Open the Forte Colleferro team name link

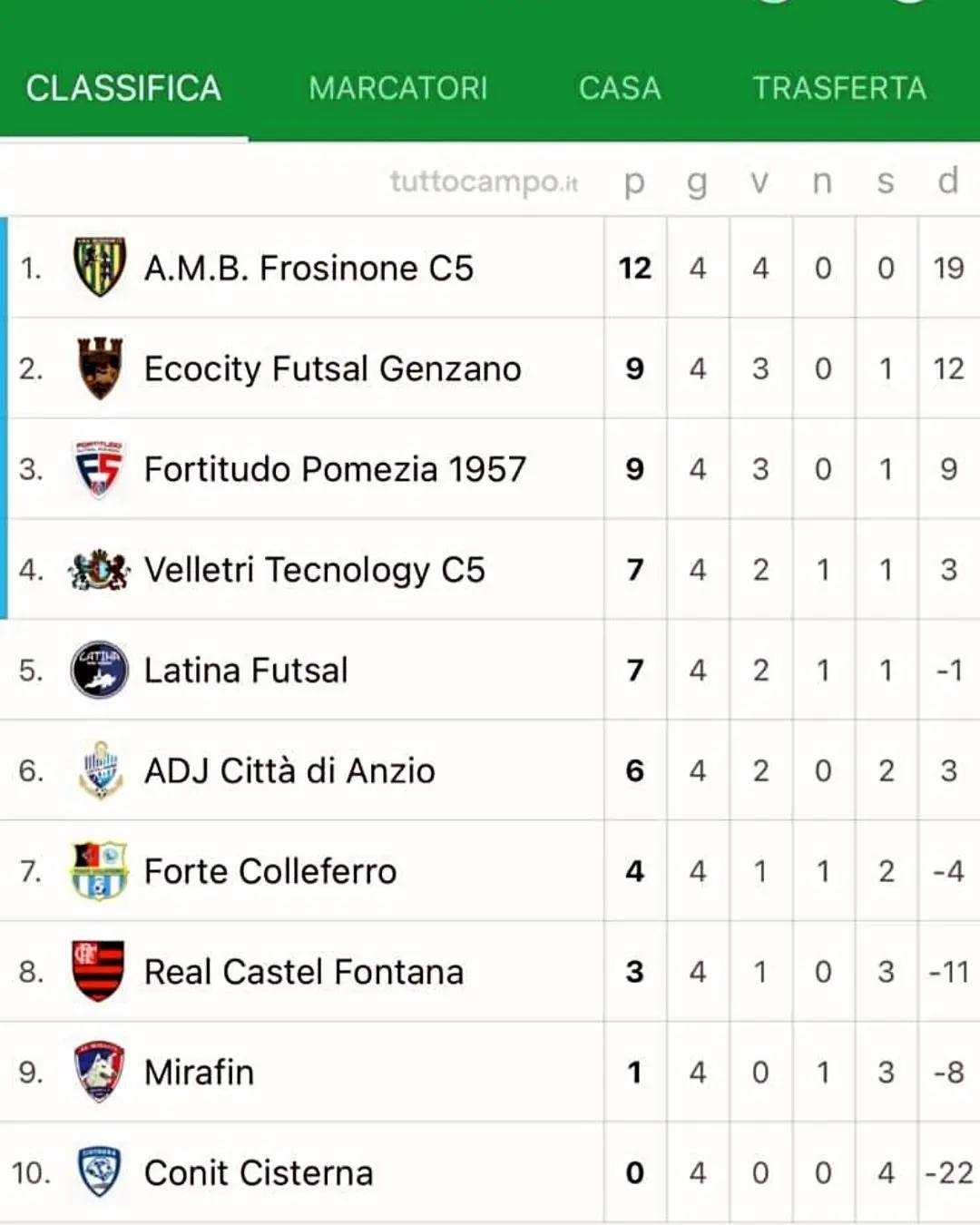(x=270, y=871)
